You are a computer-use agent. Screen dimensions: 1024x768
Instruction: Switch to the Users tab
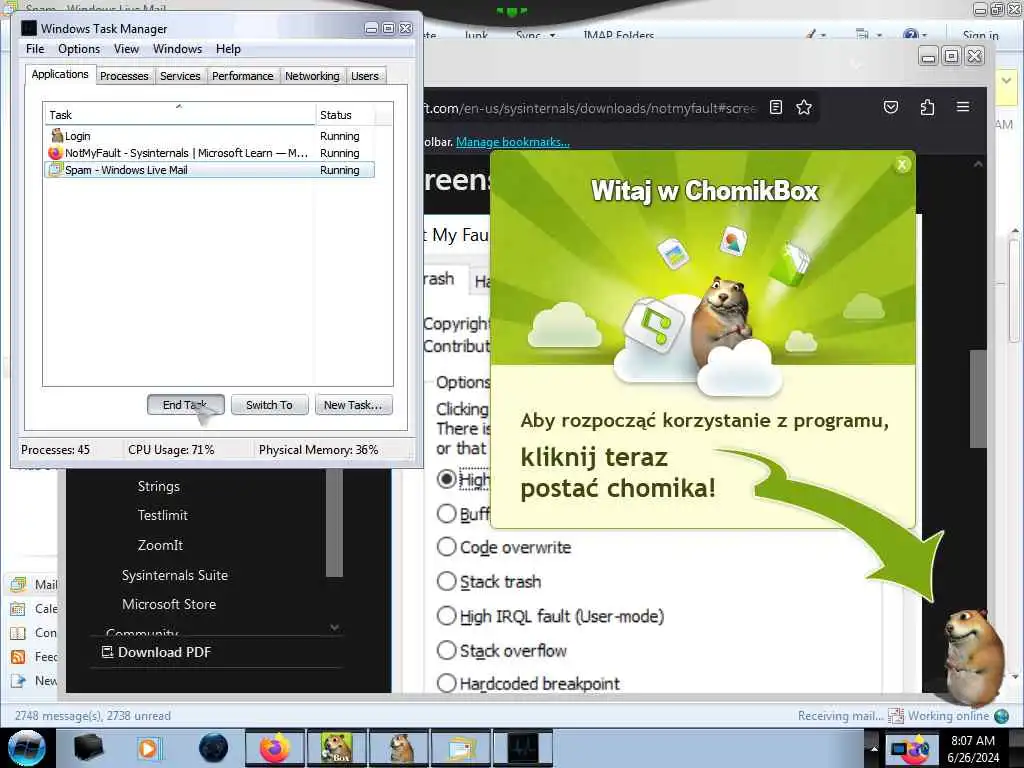click(365, 76)
